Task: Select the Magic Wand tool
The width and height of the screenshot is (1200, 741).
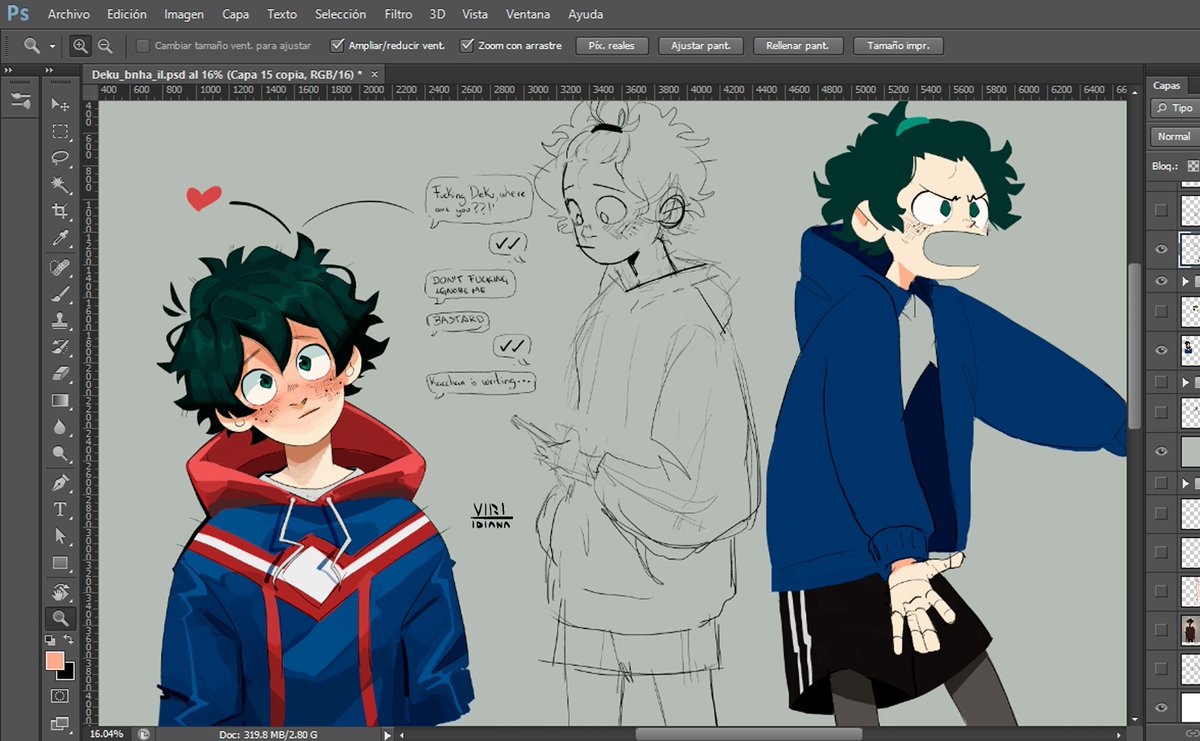Action: pyautogui.click(x=60, y=185)
